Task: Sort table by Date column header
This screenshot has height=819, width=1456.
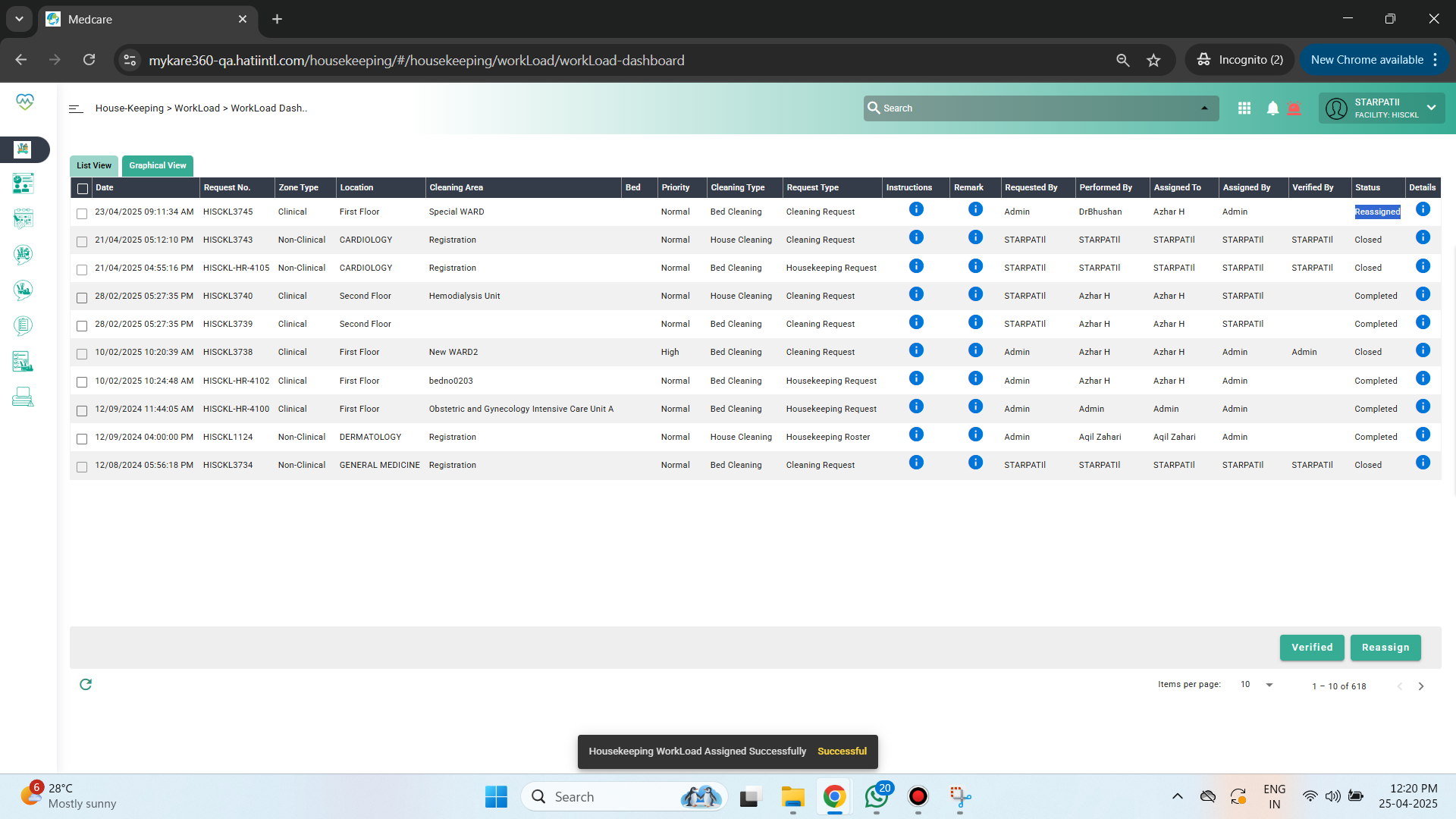Action: [105, 188]
